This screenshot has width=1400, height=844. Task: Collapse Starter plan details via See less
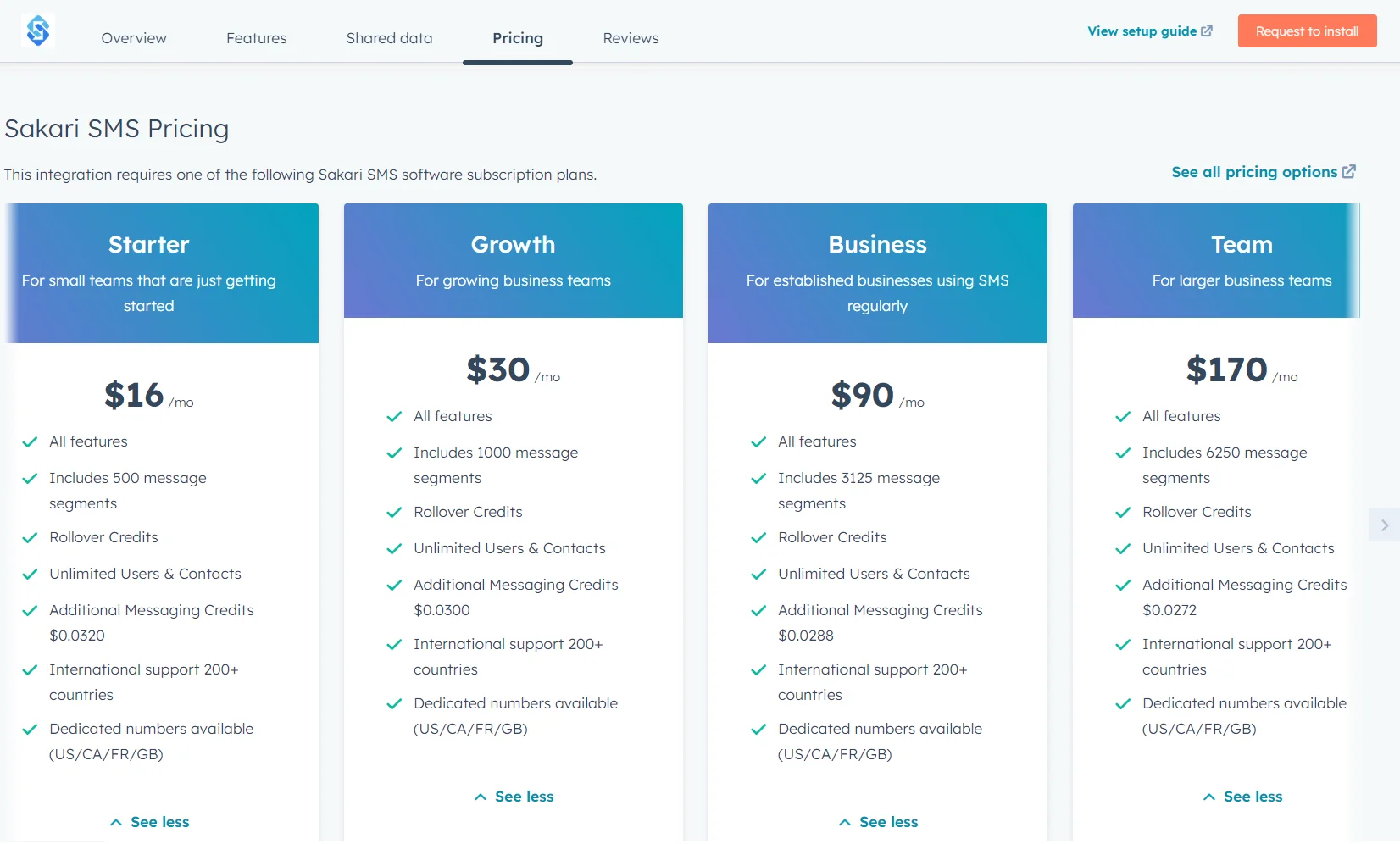[x=148, y=821]
